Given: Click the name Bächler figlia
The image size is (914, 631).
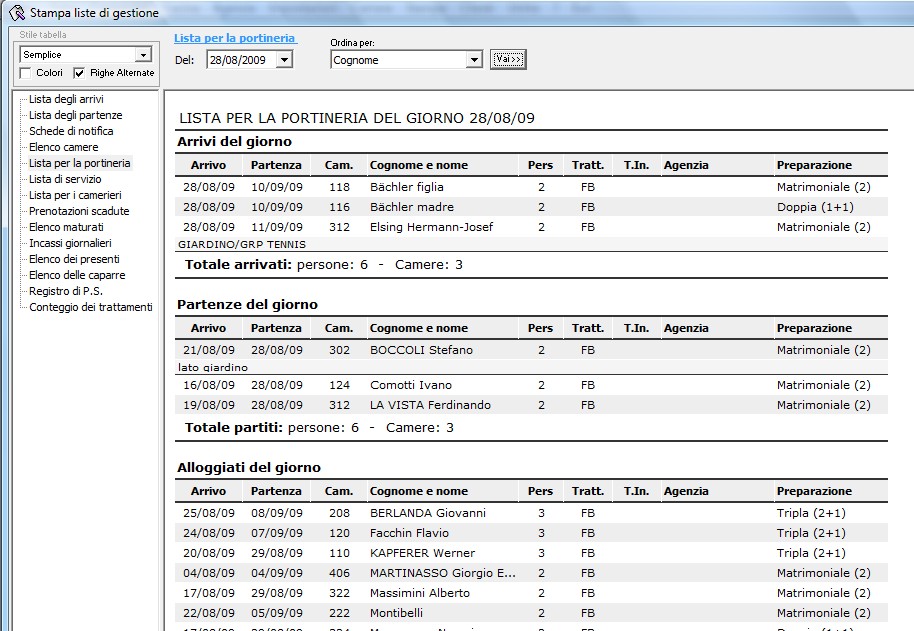Looking at the screenshot, I should [407, 187].
